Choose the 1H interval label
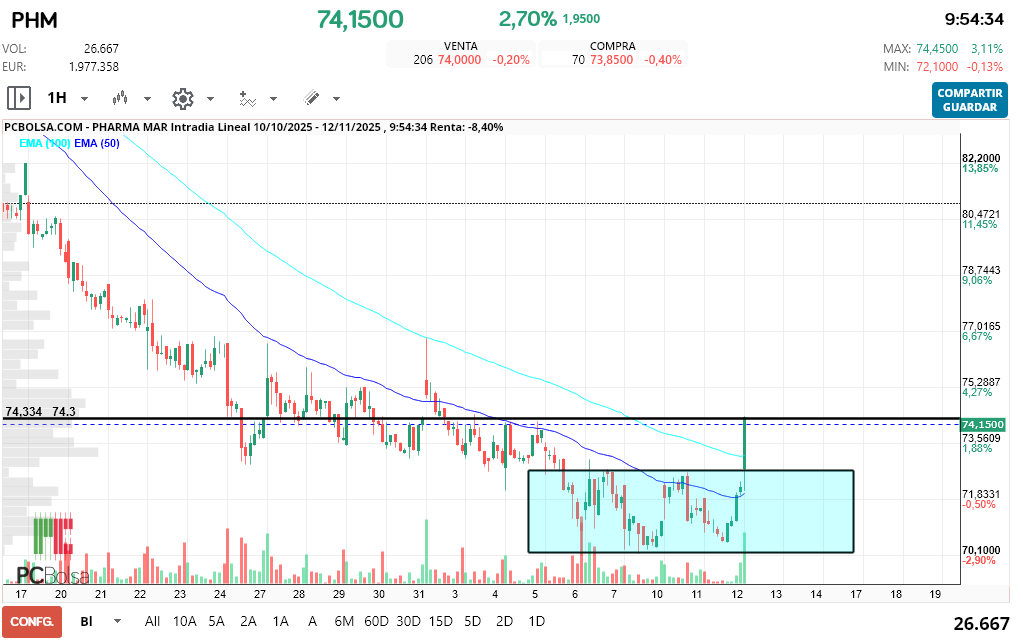 tap(57, 98)
